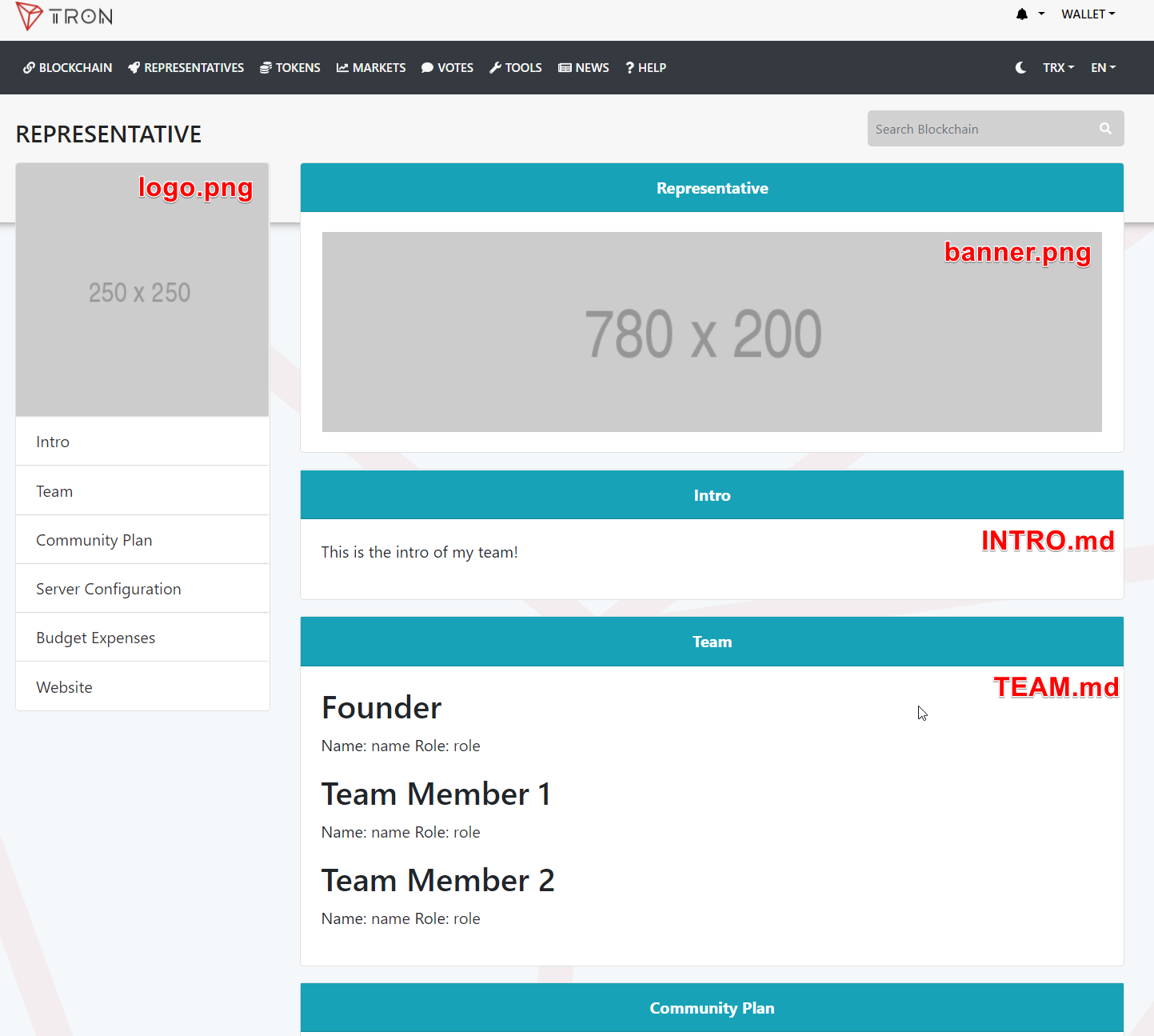The height and width of the screenshot is (1036, 1154).
Task: Click the Community Plan panel header
Action: coord(712,1008)
